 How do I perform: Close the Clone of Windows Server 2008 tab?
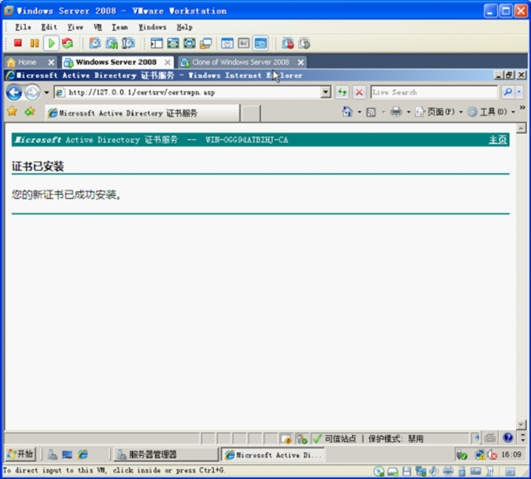pyautogui.click(x=300, y=62)
